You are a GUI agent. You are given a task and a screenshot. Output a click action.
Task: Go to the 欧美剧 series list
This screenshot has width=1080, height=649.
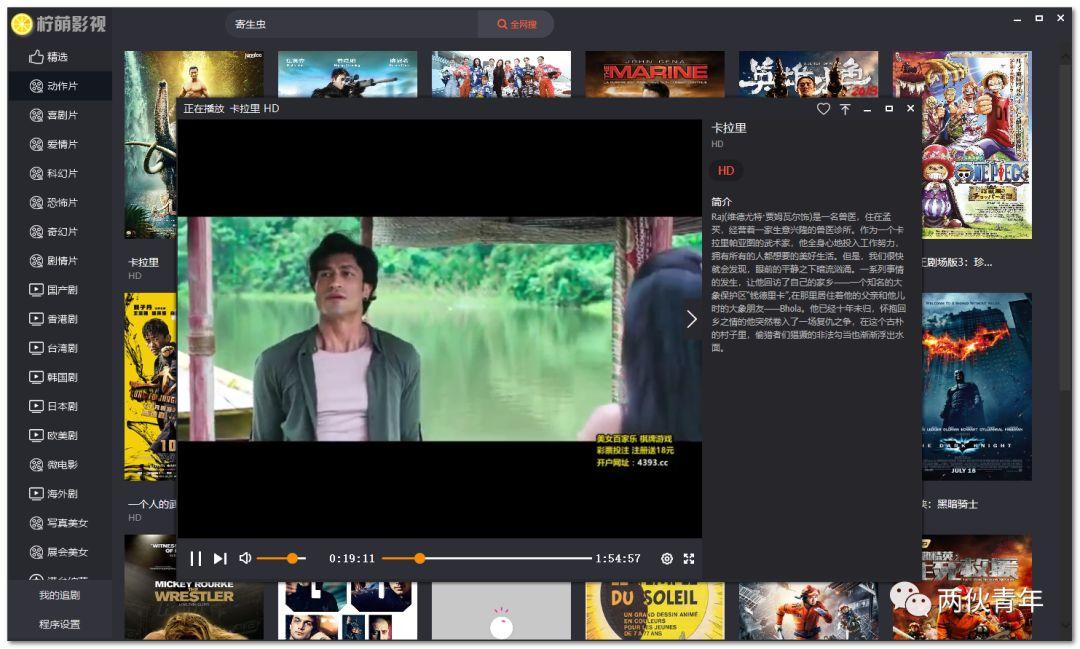pyautogui.click(x=59, y=435)
